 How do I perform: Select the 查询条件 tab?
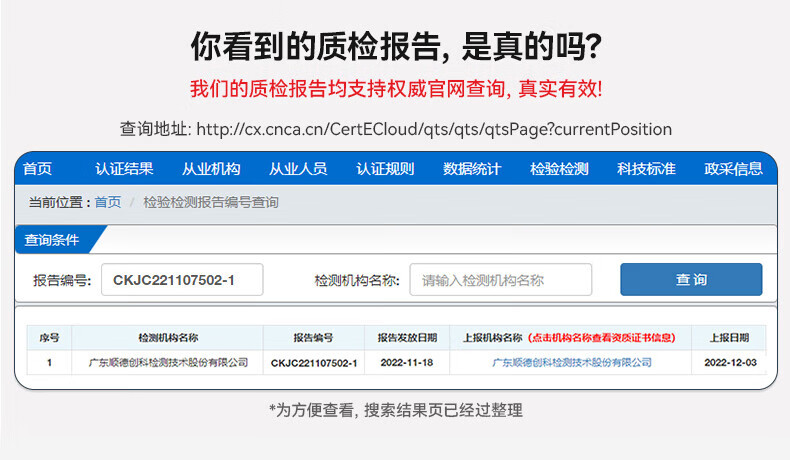[x=53, y=240]
